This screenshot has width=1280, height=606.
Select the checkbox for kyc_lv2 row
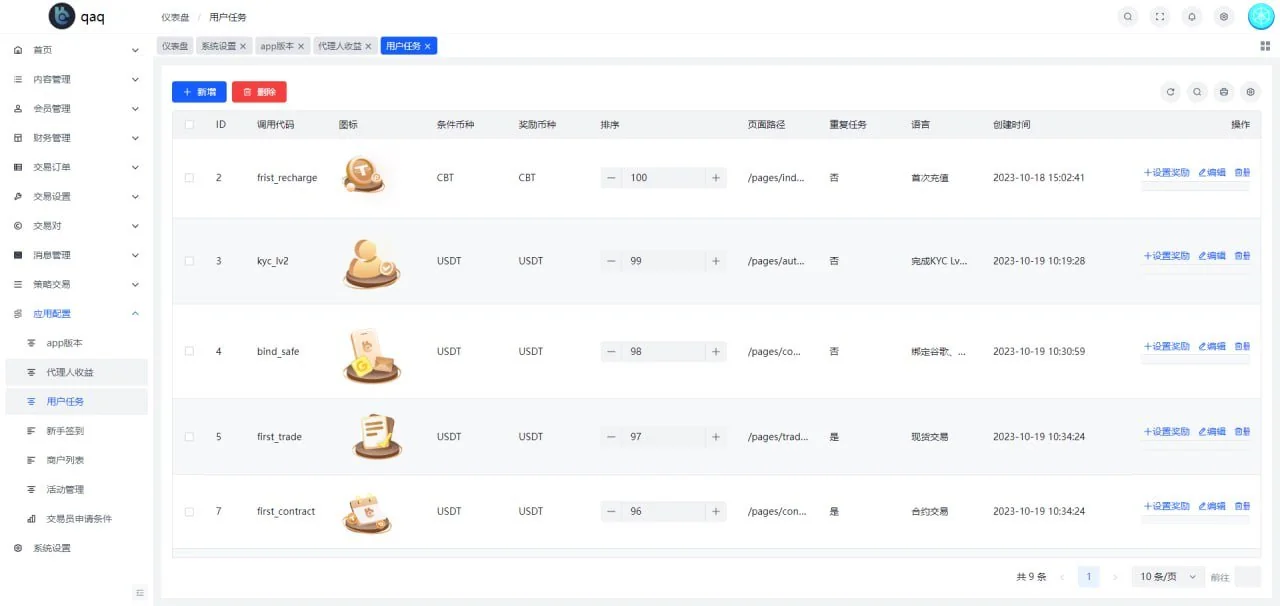coord(189,261)
